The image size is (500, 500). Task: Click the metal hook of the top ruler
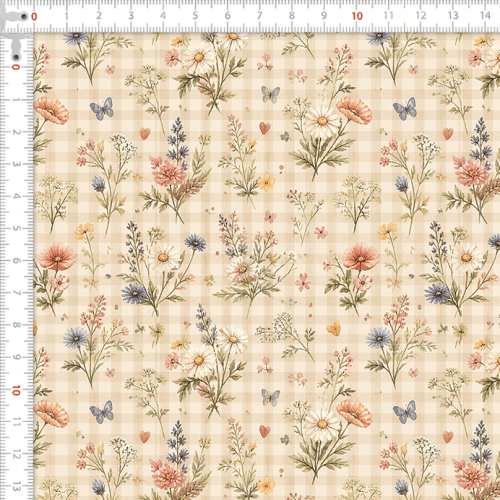(x=16, y=17)
